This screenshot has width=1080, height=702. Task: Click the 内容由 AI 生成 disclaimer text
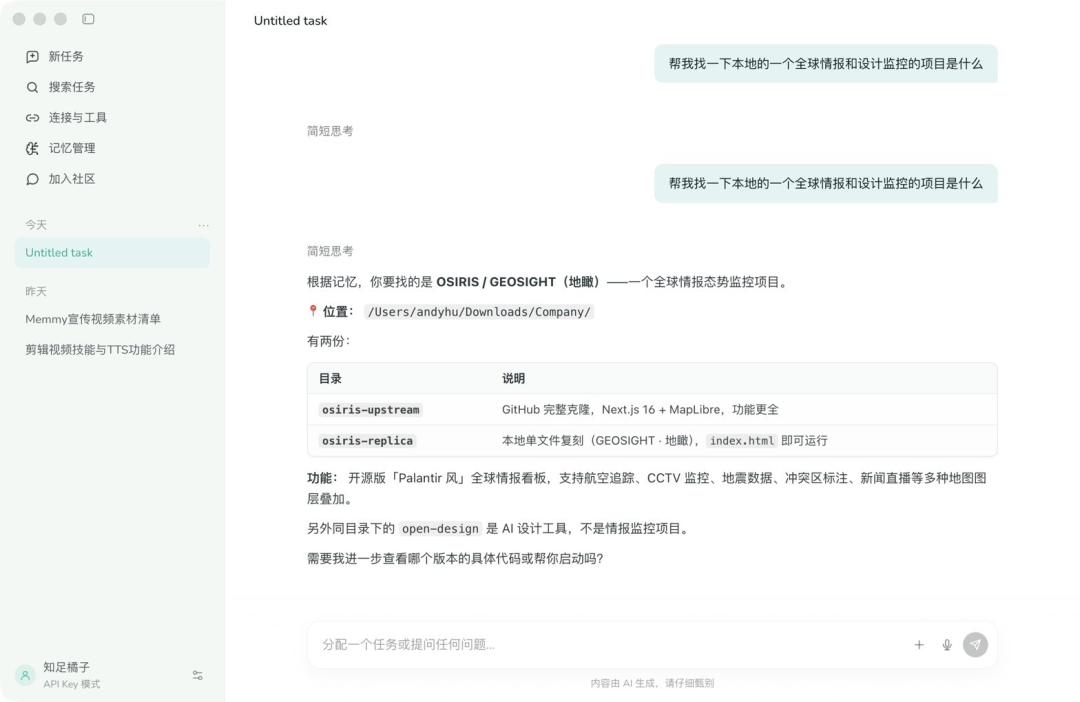tap(652, 683)
